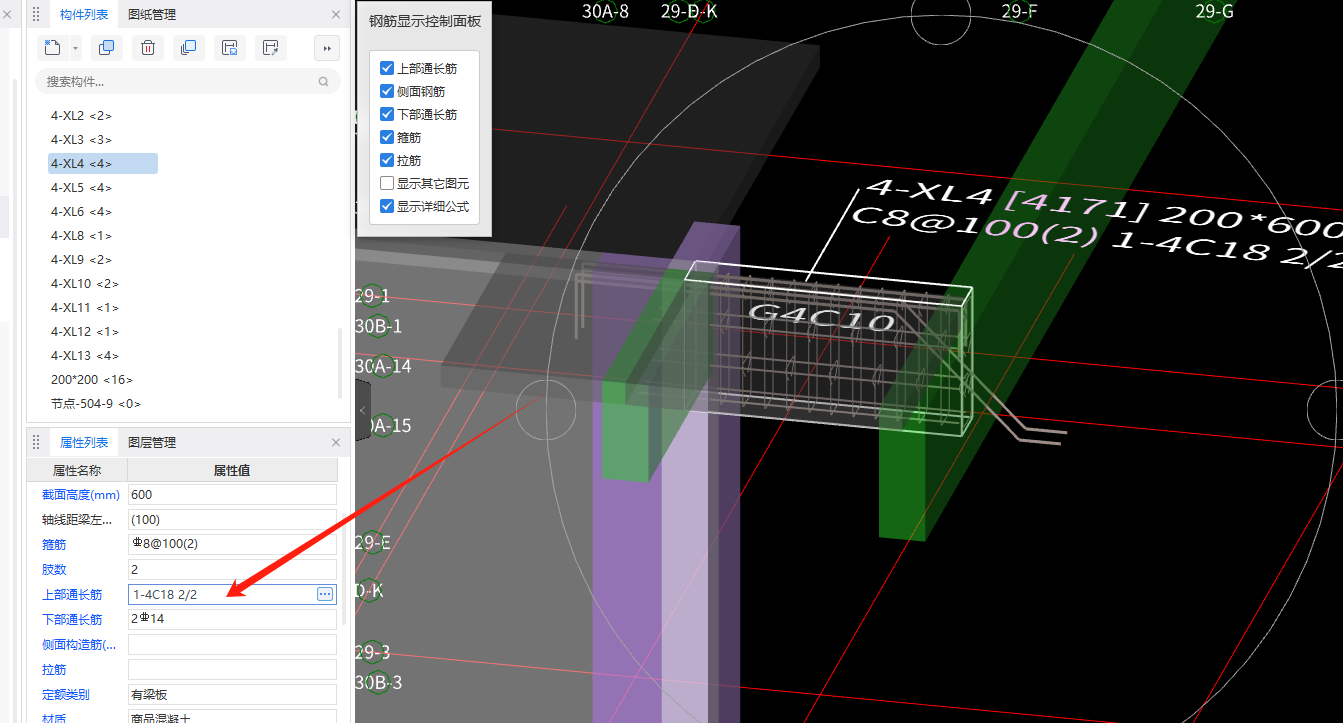Switch to the 构件列表 tab
1343x723 pixels.
tap(84, 14)
